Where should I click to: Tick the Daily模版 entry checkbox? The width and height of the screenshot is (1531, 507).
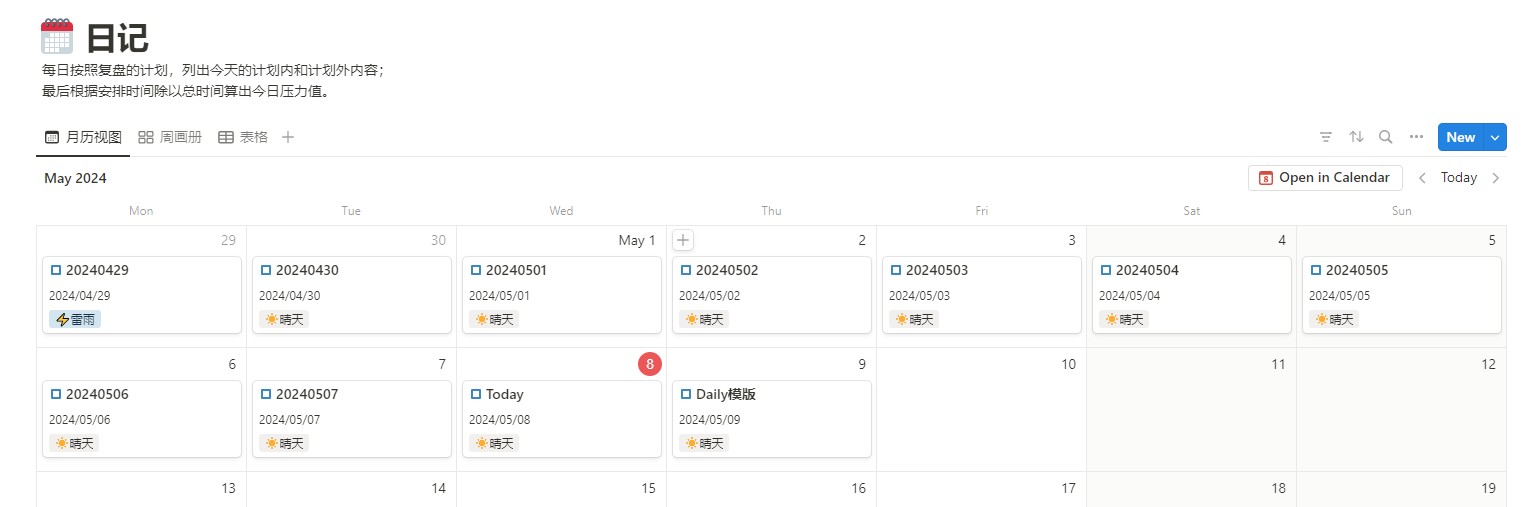pos(686,394)
